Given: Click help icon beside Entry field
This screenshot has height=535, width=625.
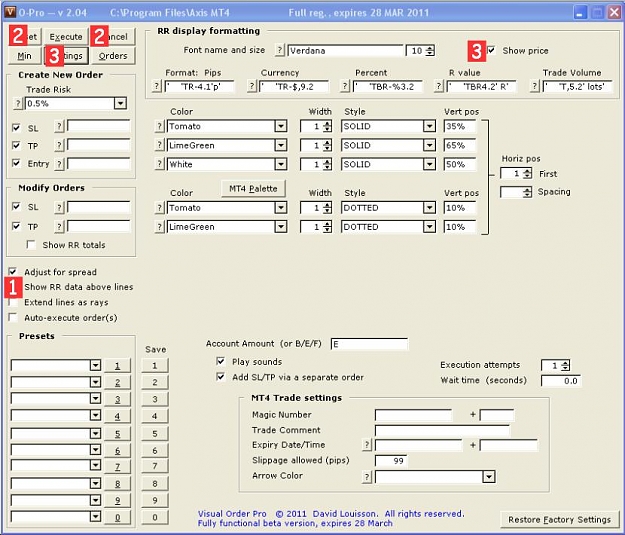Looking at the screenshot, I should pyautogui.click(x=59, y=164).
